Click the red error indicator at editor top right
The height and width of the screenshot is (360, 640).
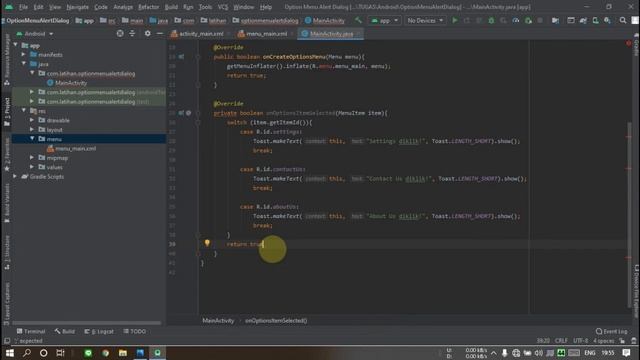629,43
